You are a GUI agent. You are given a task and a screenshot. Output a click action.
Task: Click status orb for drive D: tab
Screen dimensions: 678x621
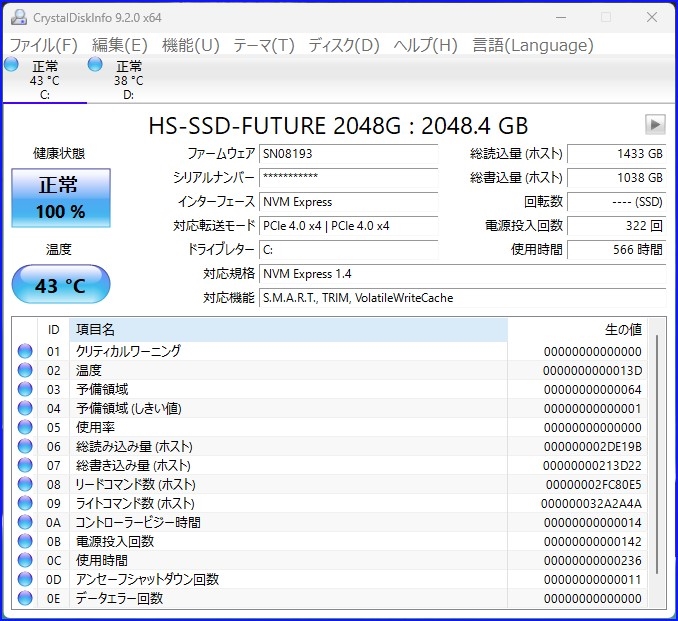point(95,65)
